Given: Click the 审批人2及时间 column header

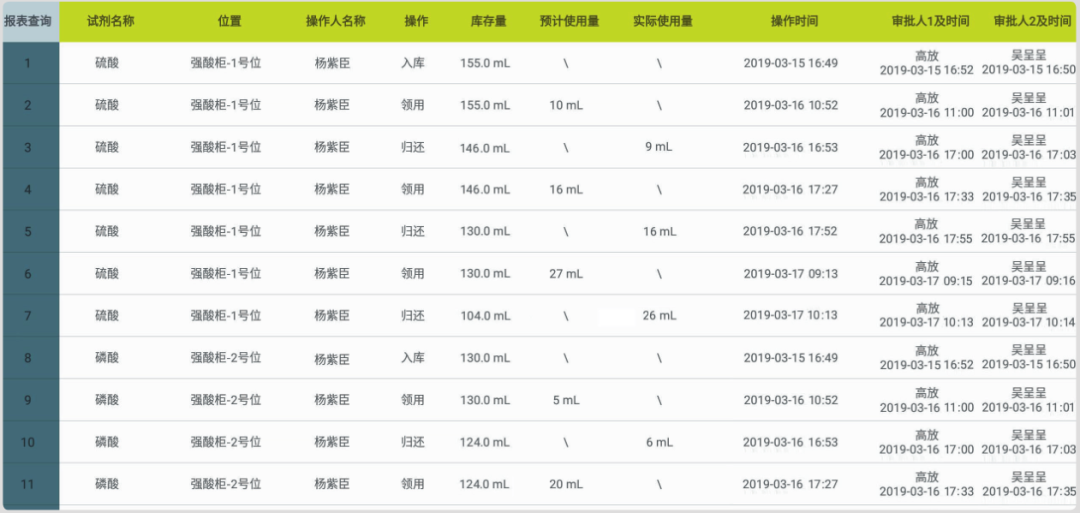Looking at the screenshot, I should 1031,21.
